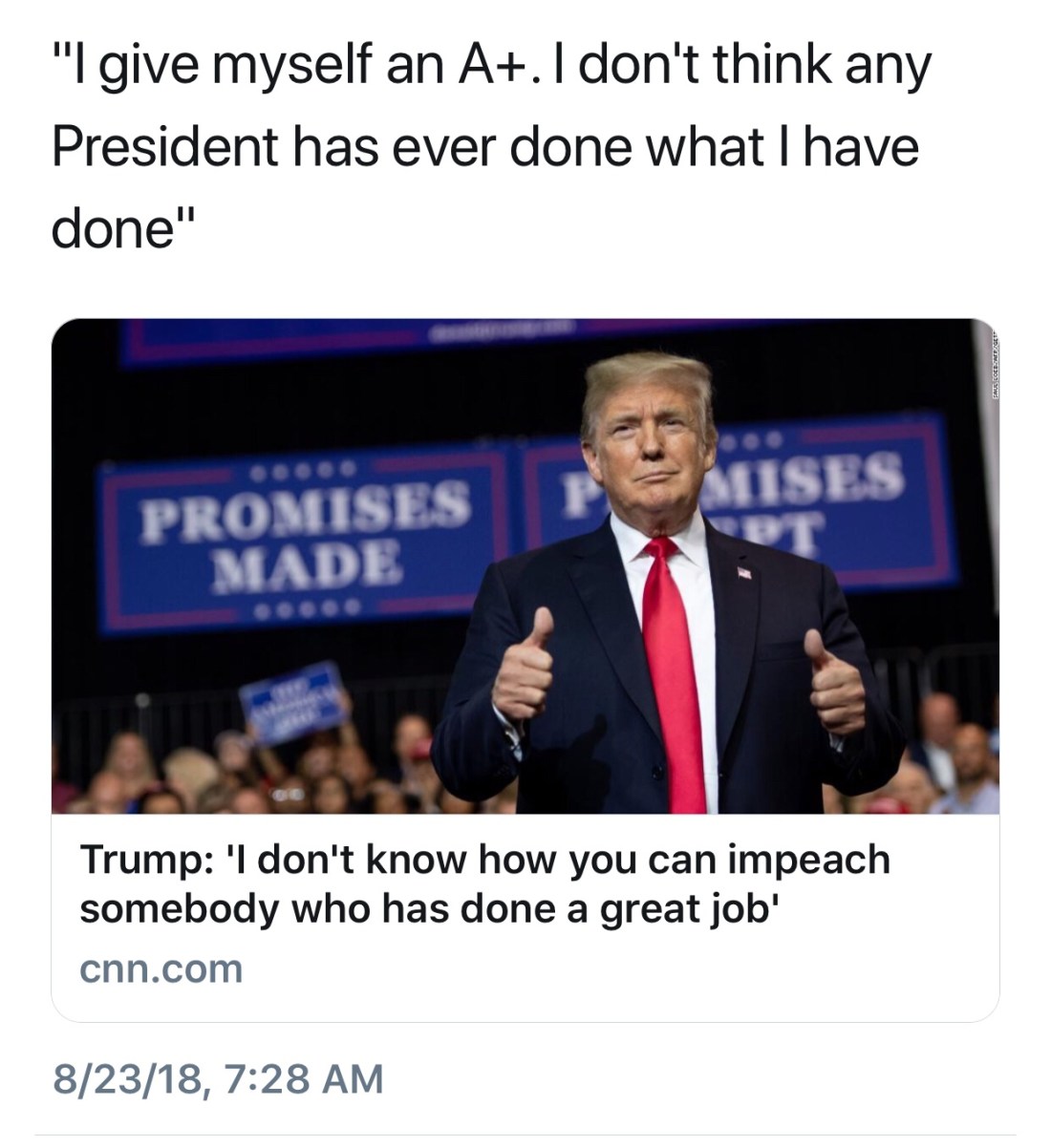
Task: Click the flag lapel pin on the suit
Action: [744, 573]
